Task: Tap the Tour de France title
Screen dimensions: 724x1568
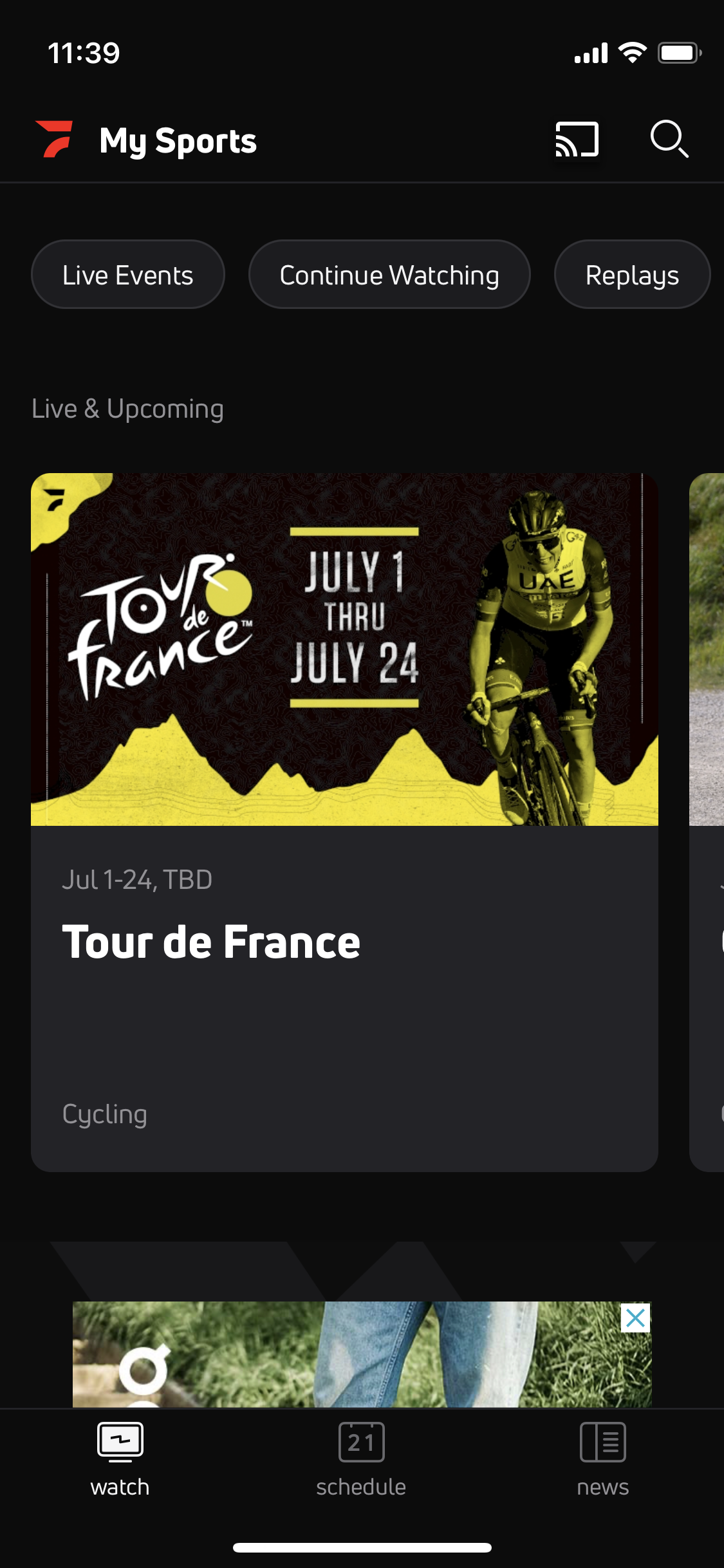Action: [211, 942]
